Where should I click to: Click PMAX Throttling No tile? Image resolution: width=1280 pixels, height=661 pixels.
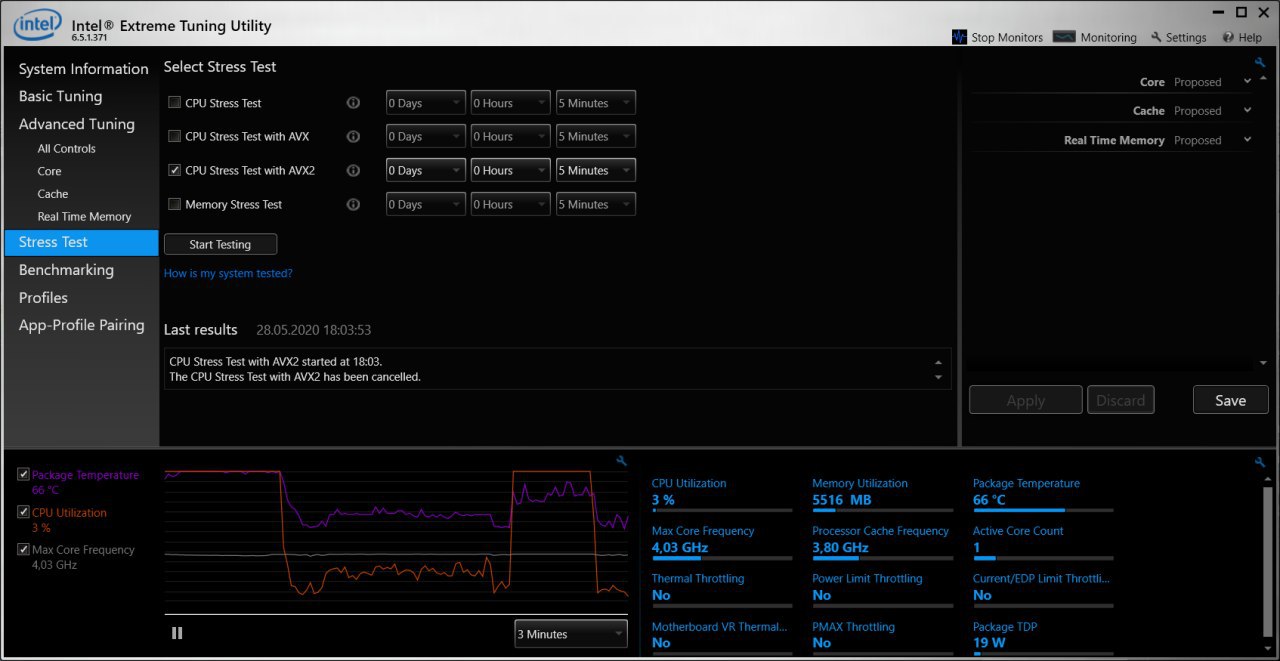(x=882, y=638)
